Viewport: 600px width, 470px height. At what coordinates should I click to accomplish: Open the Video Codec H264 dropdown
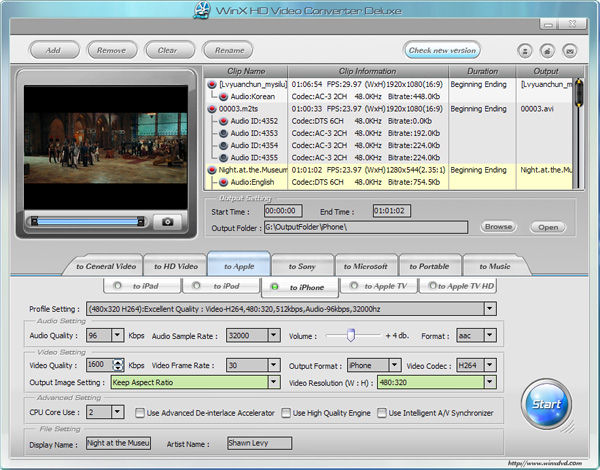[x=490, y=365]
